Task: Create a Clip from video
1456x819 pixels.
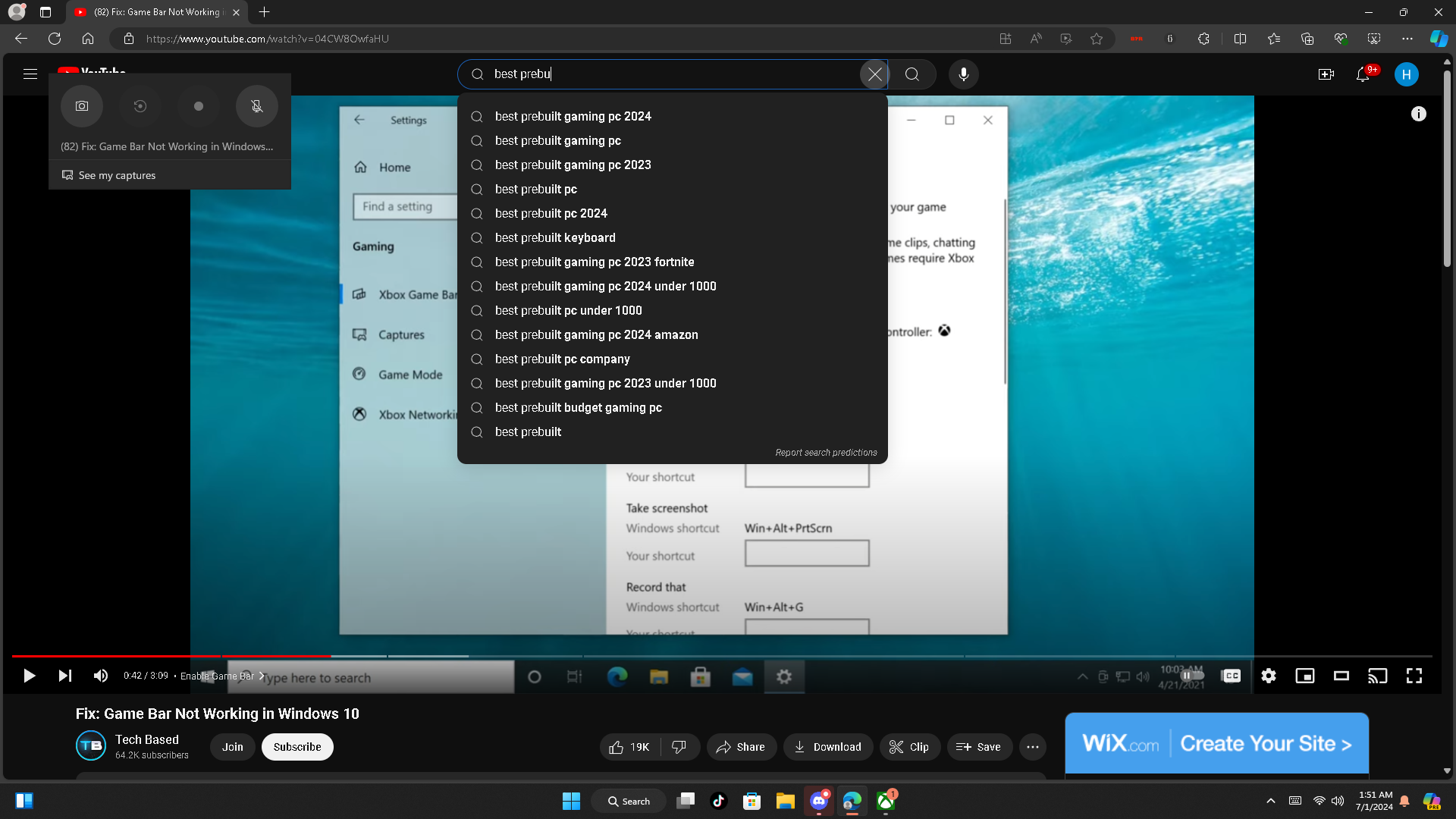Action: coord(909,747)
